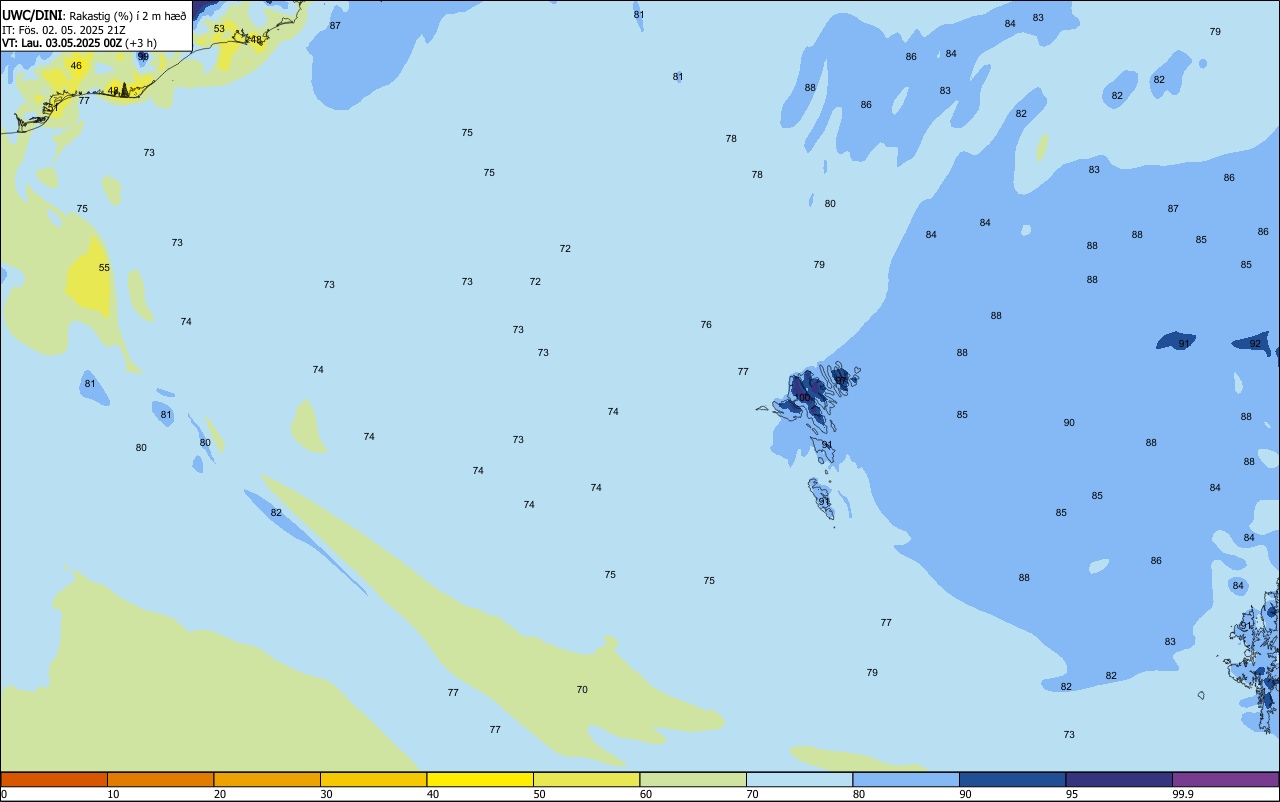Select the bright yellow 40–50 legend block
The width and height of the screenshot is (1280, 802).
[x=480, y=779]
